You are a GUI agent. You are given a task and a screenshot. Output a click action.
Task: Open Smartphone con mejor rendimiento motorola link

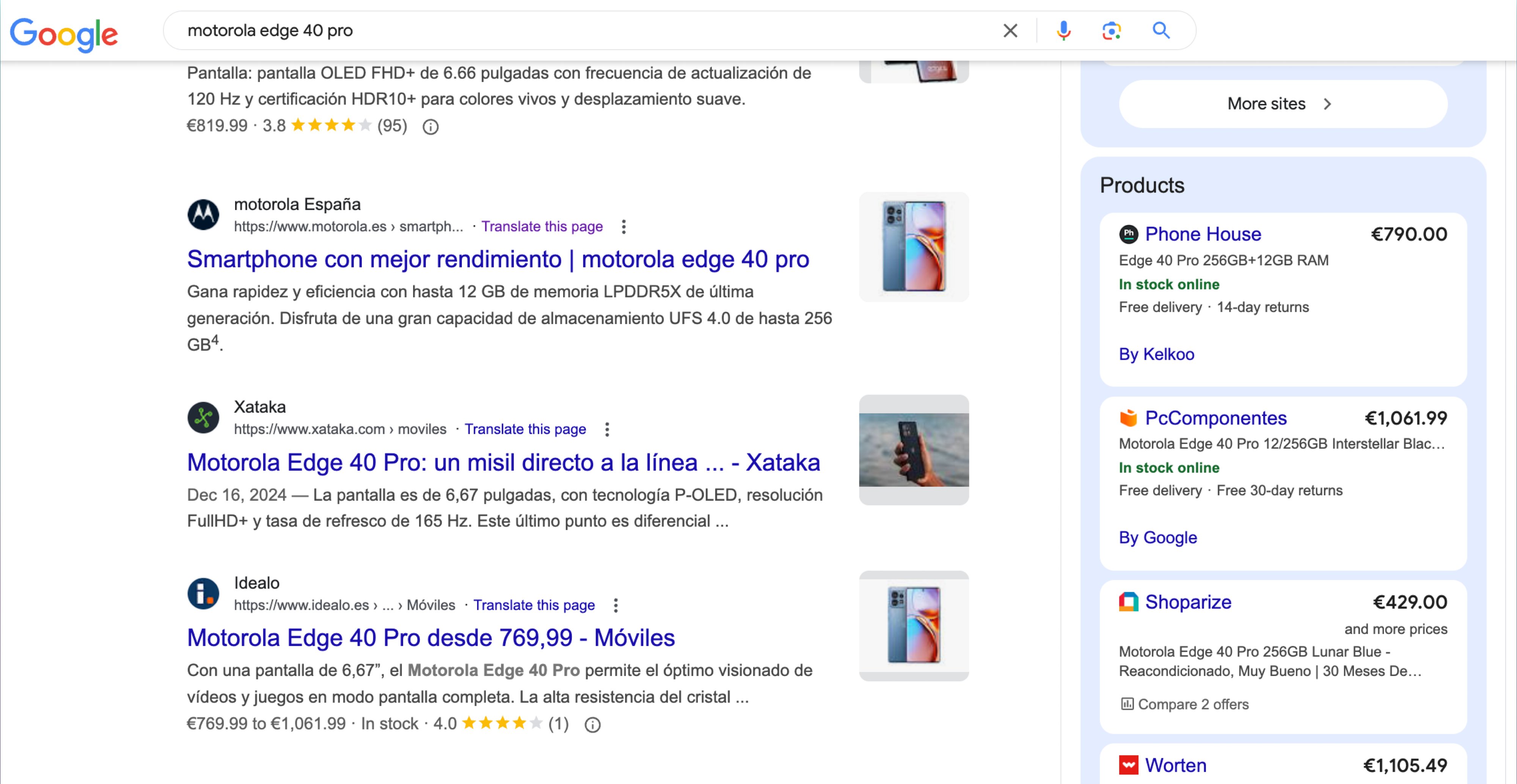[x=498, y=259]
